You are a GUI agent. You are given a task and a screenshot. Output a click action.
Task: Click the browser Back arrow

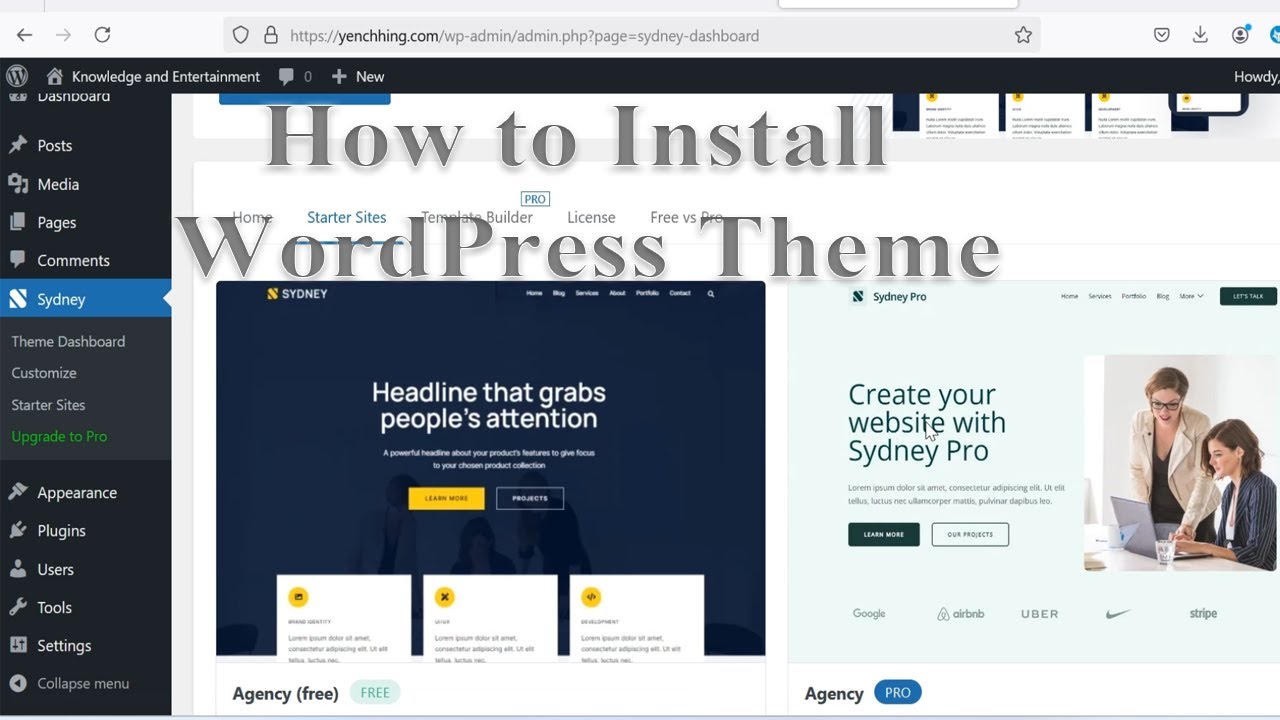tap(24, 35)
